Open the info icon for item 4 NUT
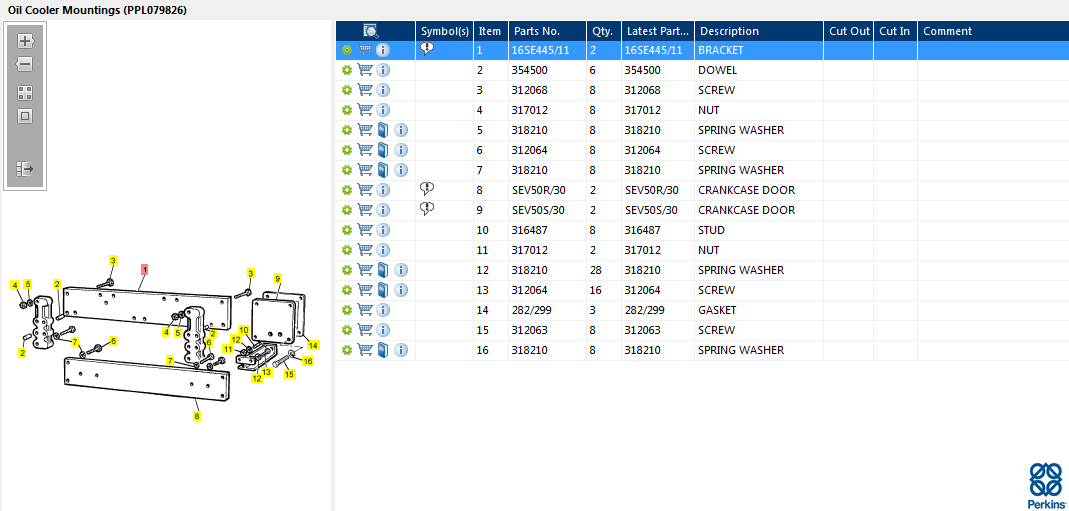The image size is (1069, 511). coord(383,110)
